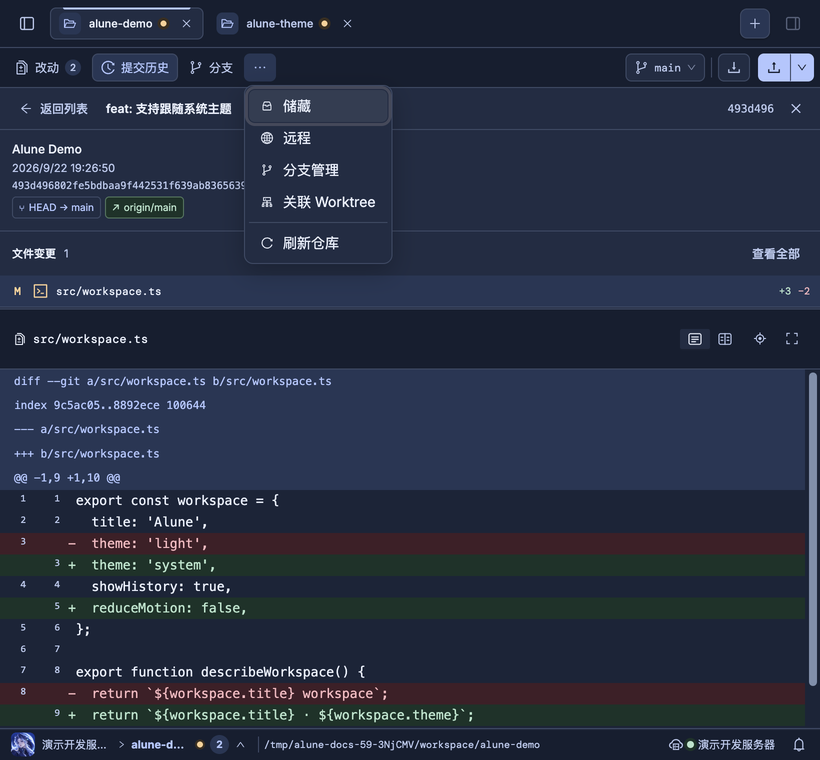
Task: Click alune-d... project name in status bar
Action: [157, 744]
